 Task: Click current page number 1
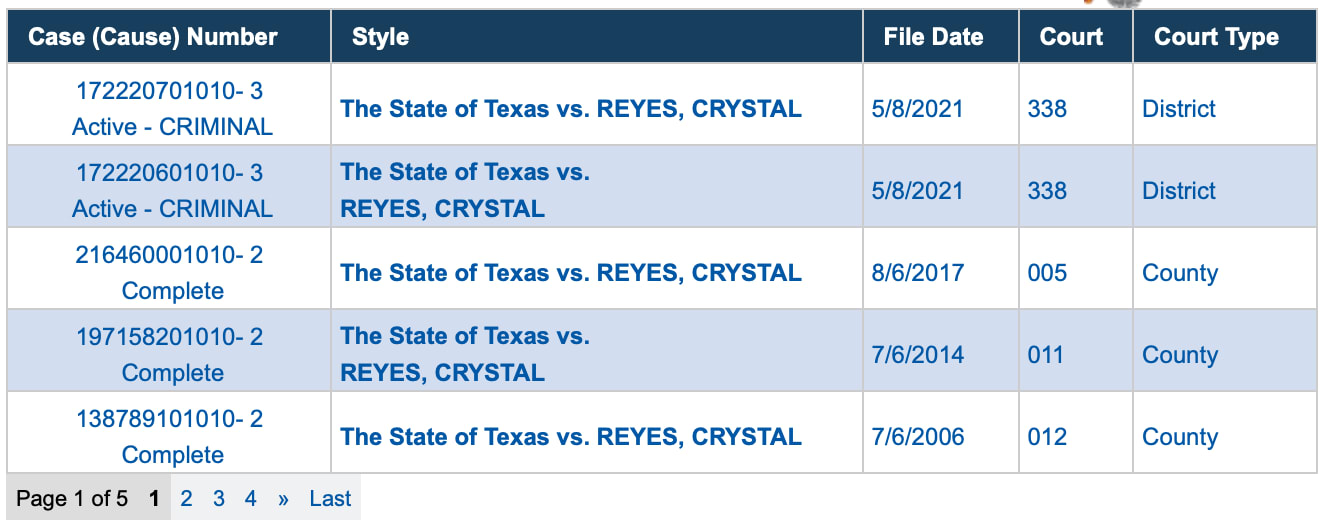click(154, 498)
